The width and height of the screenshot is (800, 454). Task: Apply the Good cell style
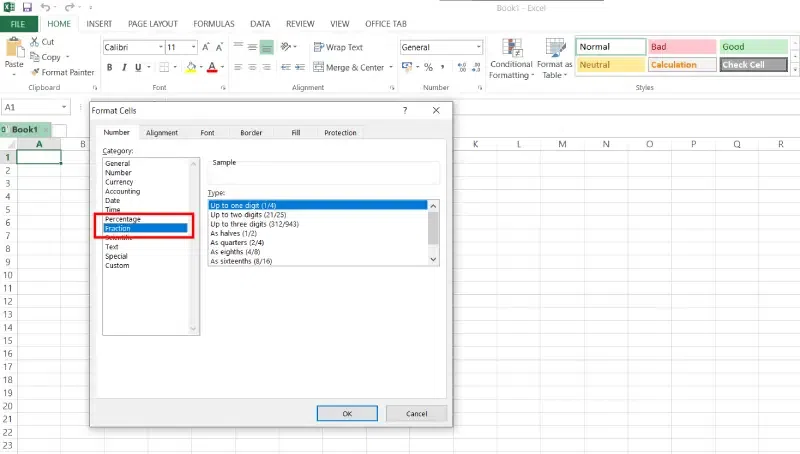tap(754, 47)
